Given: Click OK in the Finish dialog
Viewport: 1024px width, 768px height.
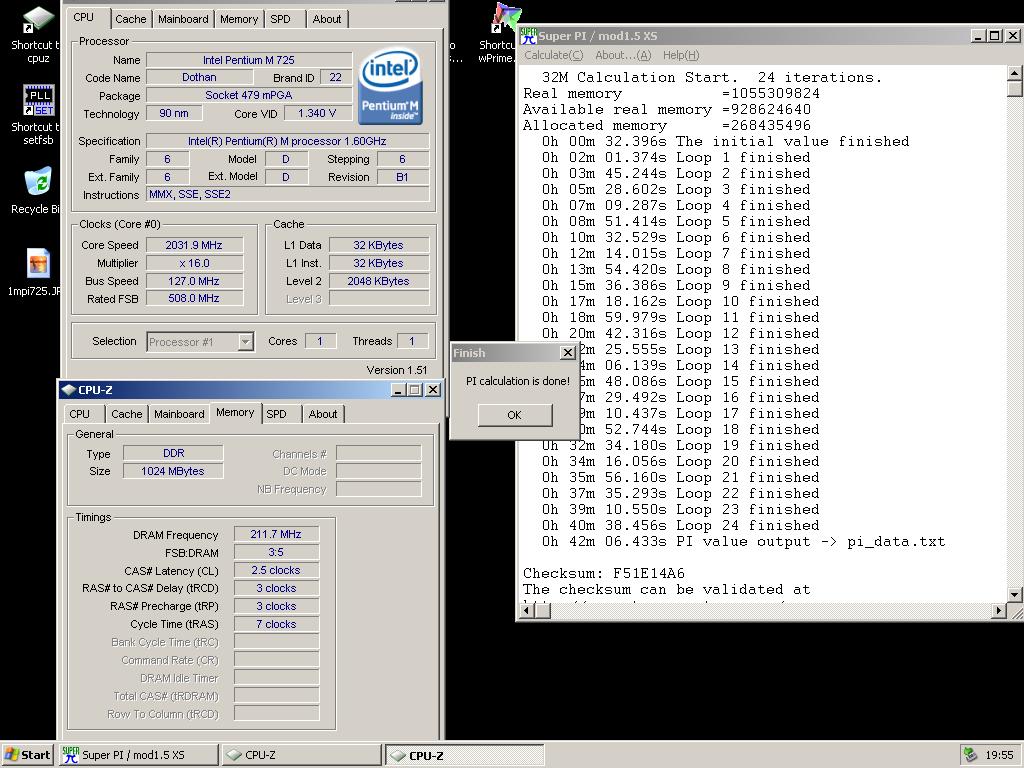Looking at the screenshot, I should (x=515, y=415).
